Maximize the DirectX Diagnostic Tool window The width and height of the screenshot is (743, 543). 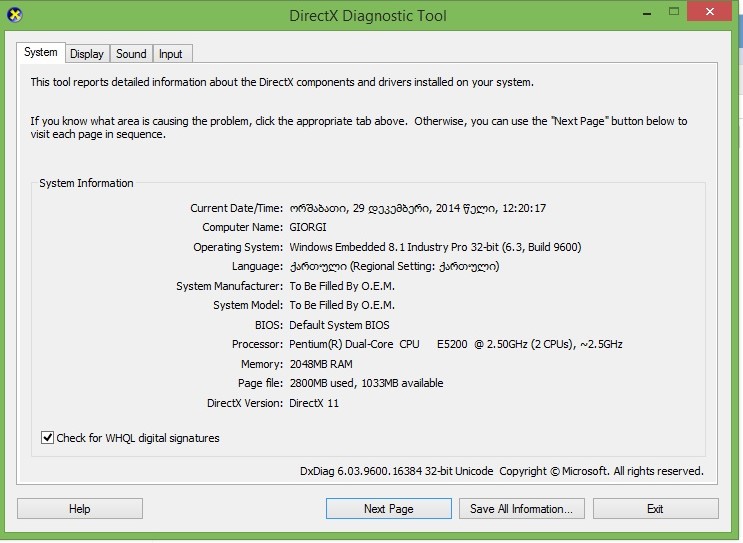(x=673, y=12)
